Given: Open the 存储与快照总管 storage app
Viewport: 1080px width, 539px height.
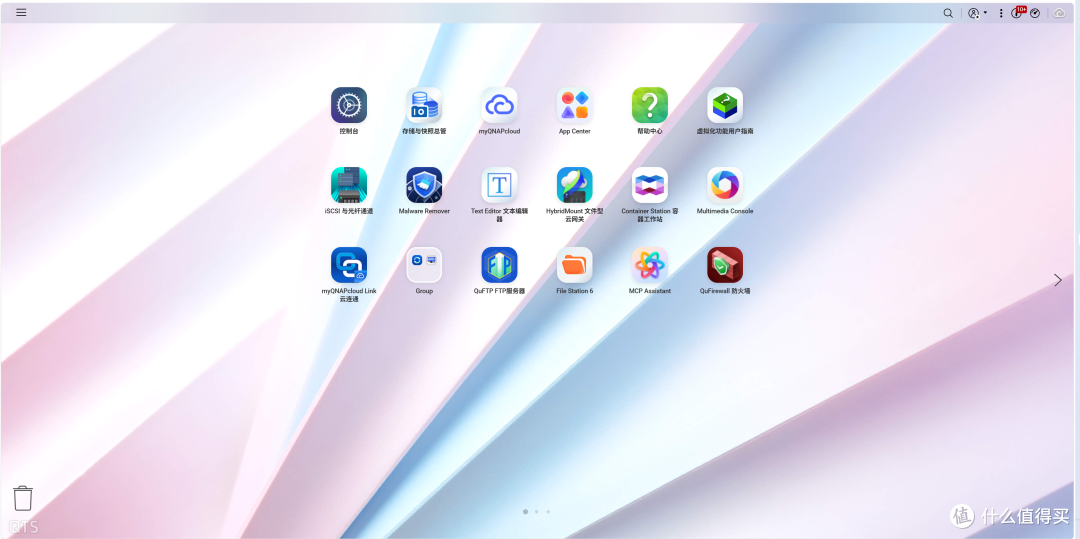Looking at the screenshot, I should [x=424, y=105].
